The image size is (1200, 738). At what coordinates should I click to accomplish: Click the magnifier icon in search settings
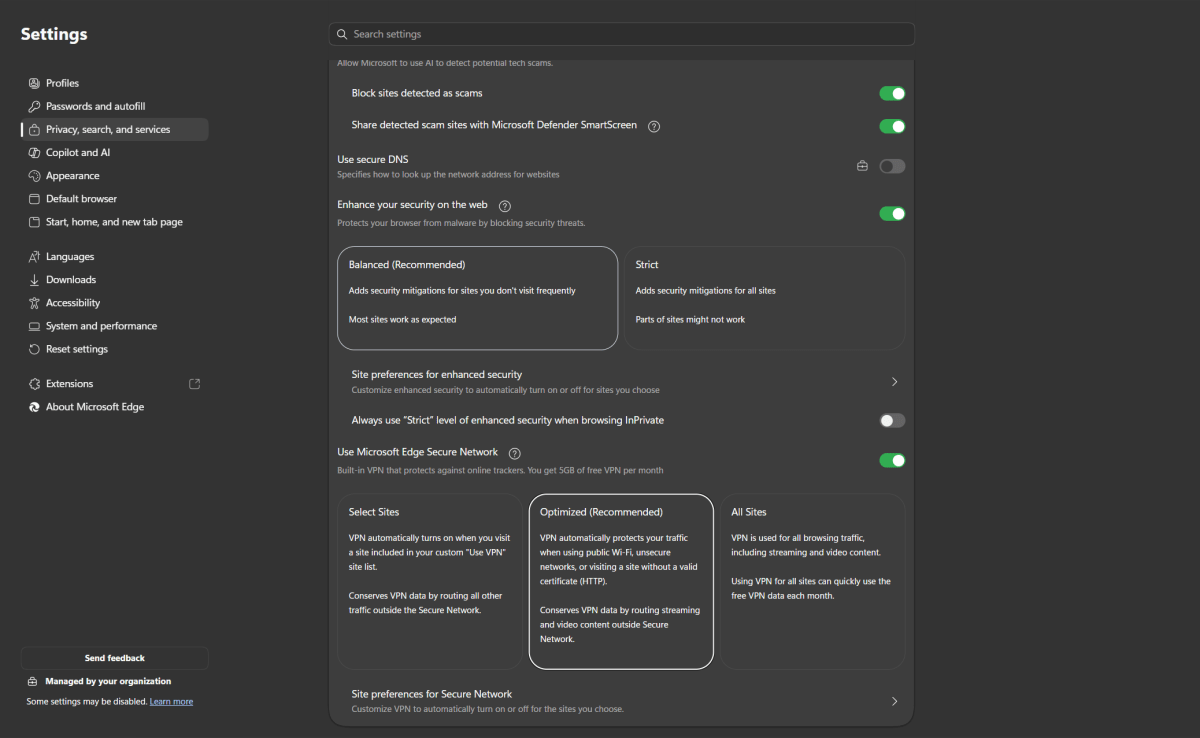pyautogui.click(x=342, y=34)
